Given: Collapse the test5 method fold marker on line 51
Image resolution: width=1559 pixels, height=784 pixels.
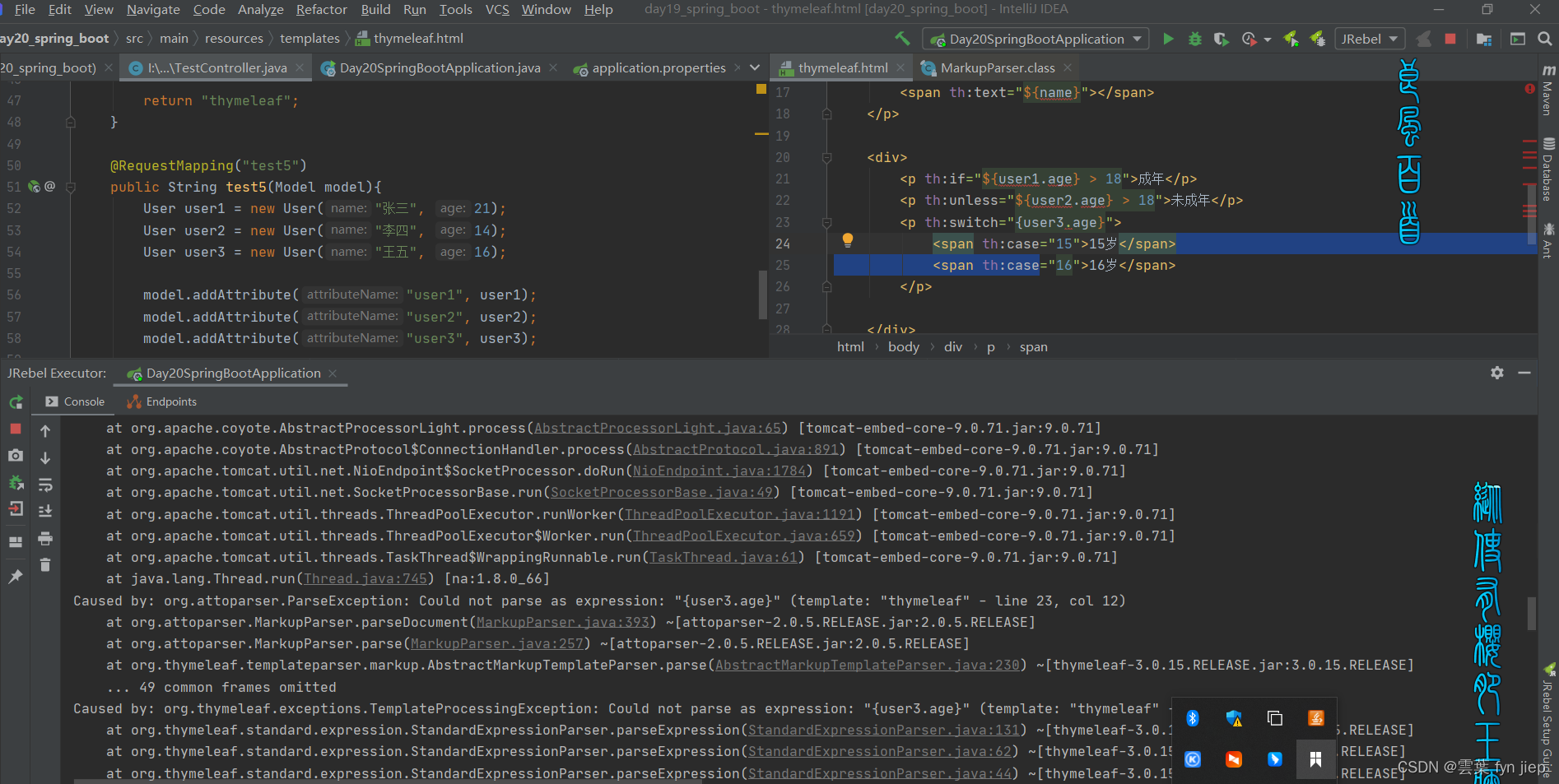Looking at the screenshot, I should coord(71,187).
